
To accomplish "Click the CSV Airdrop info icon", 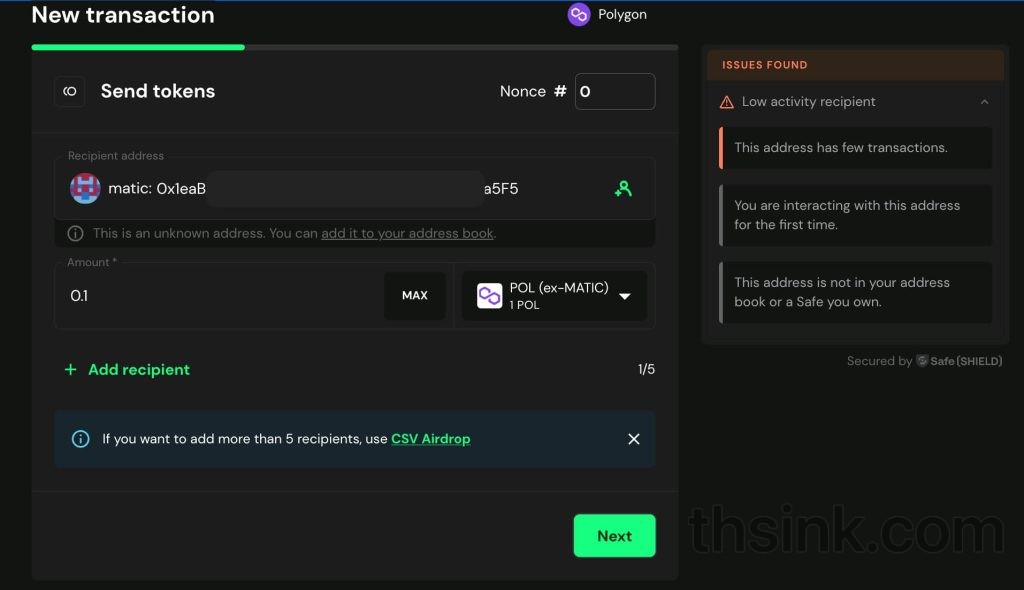I will pyautogui.click(x=80, y=439).
